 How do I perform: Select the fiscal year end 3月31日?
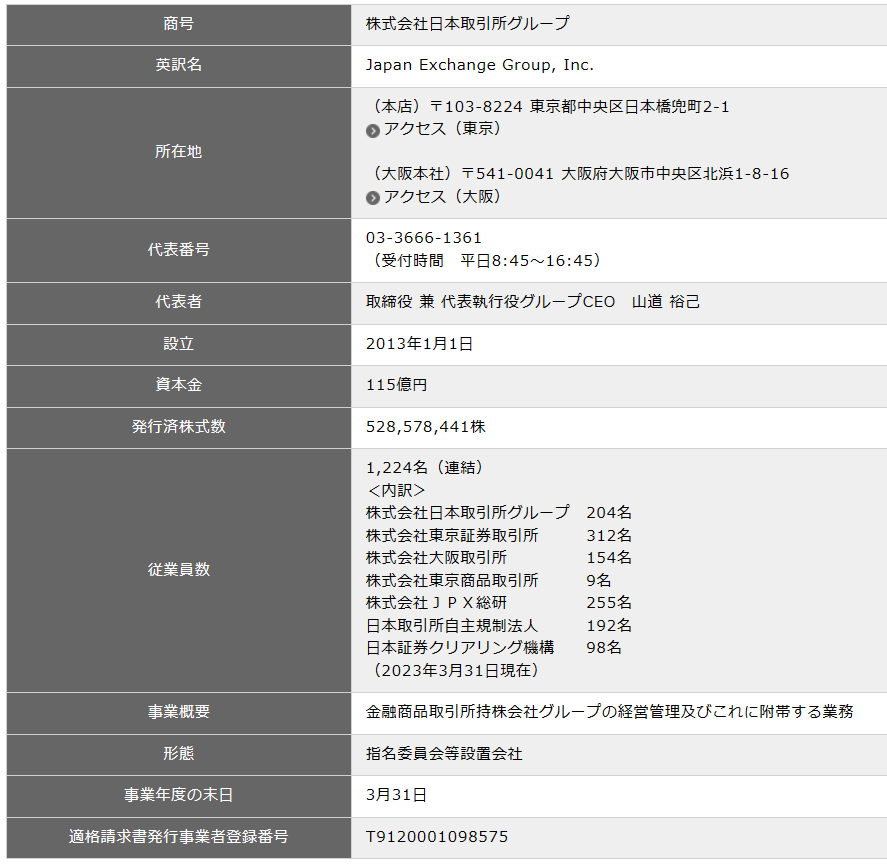click(396, 795)
